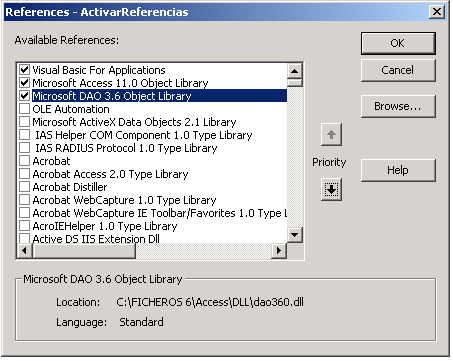Select the 'Visual Basic For Applications' row text

click(x=99, y=70)
